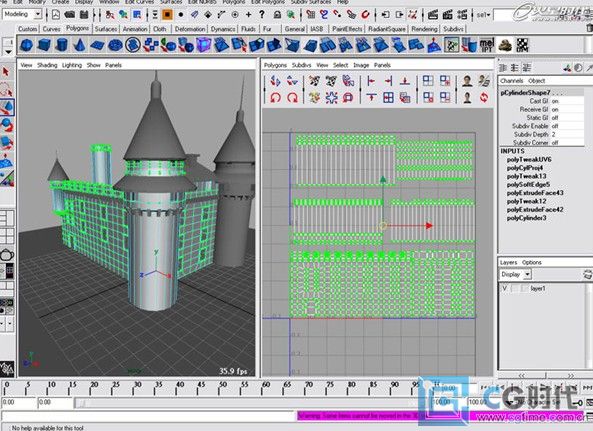Rotate UVs counterclockwise in UV editor
Screen dimensions: 593x431
point(275,98)
